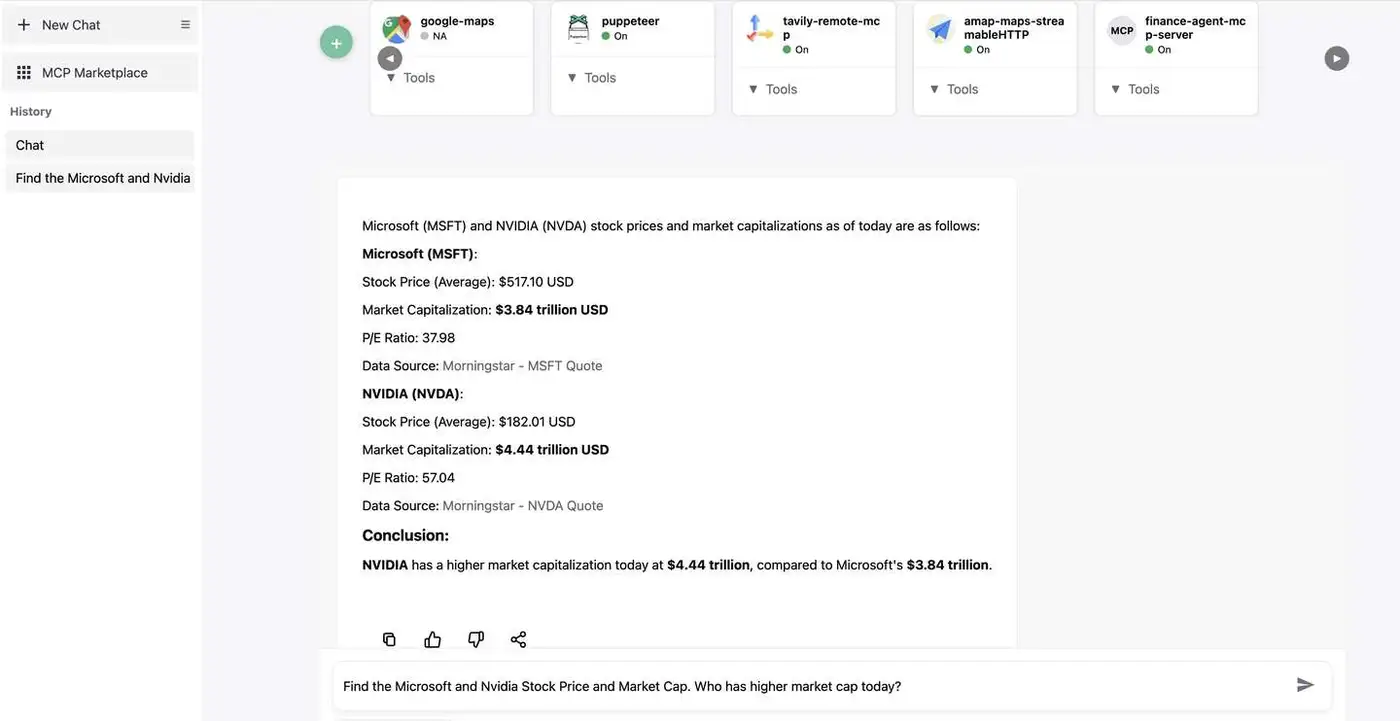This screenshot has height=721, width=1400.
Task: Share the response via share icon
Action: [518, 640]
